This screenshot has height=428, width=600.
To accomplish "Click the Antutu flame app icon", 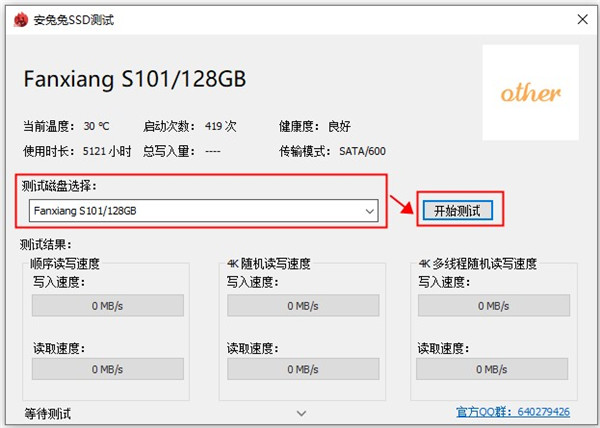I will click(x=21, y=20).
